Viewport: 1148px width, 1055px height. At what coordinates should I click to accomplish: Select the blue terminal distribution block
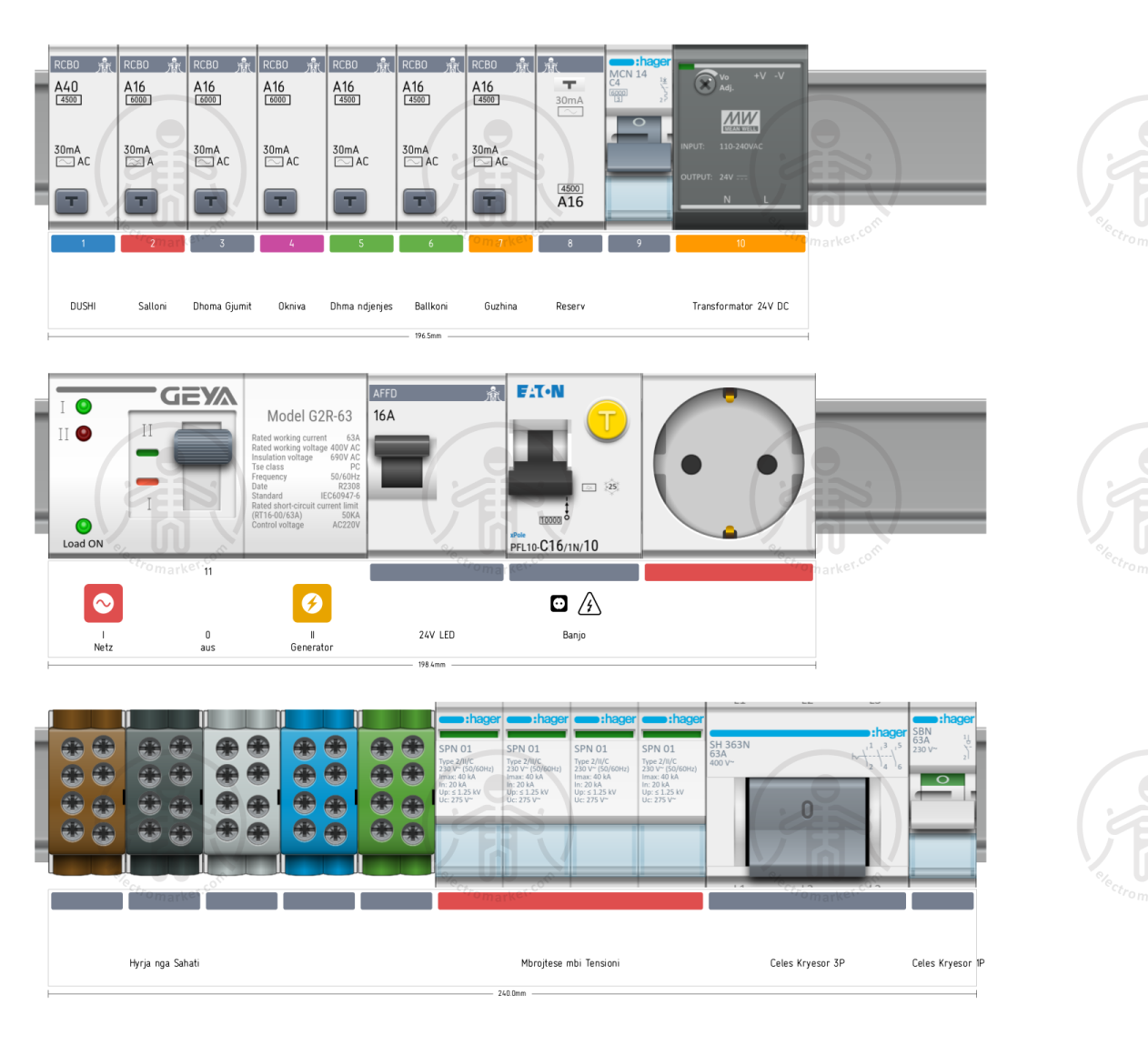[x=319, y=793]
